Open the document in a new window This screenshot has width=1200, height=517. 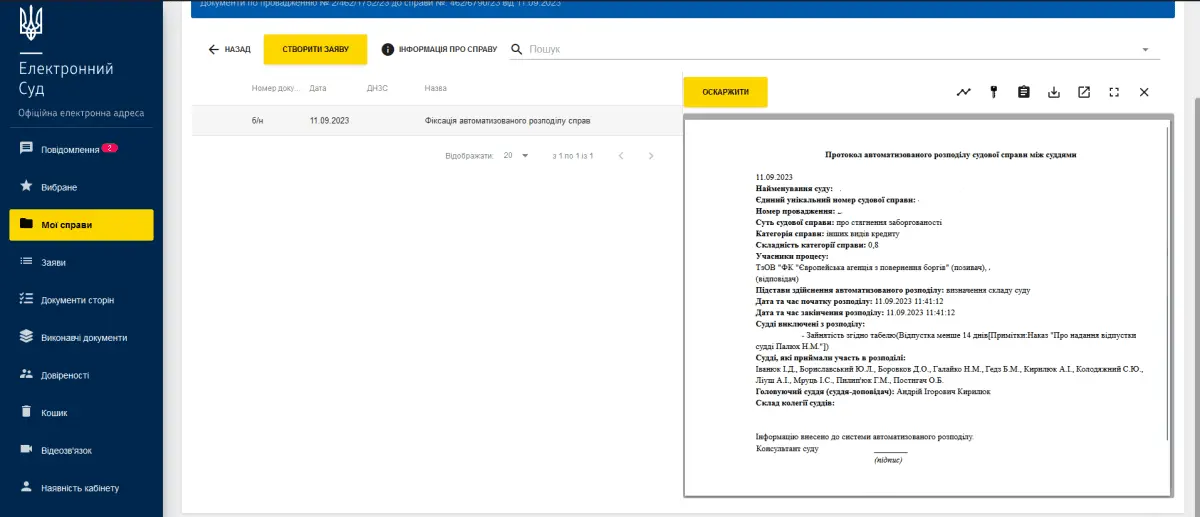pos(1084,92)
